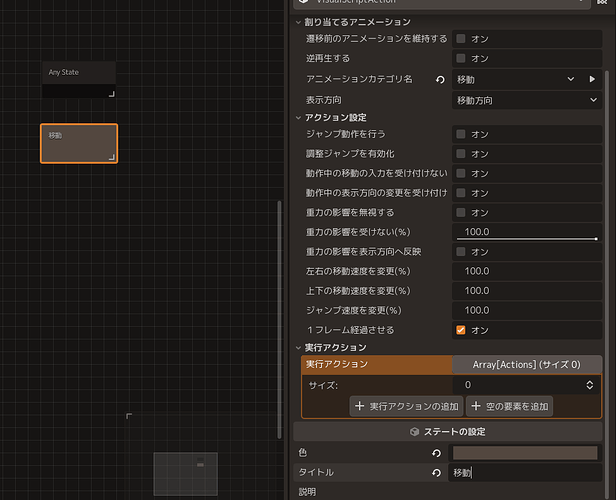Toggle 調整ジャンプを有効化 checkbox
This screenshot has width=616, height=500.
click(461, 154)
